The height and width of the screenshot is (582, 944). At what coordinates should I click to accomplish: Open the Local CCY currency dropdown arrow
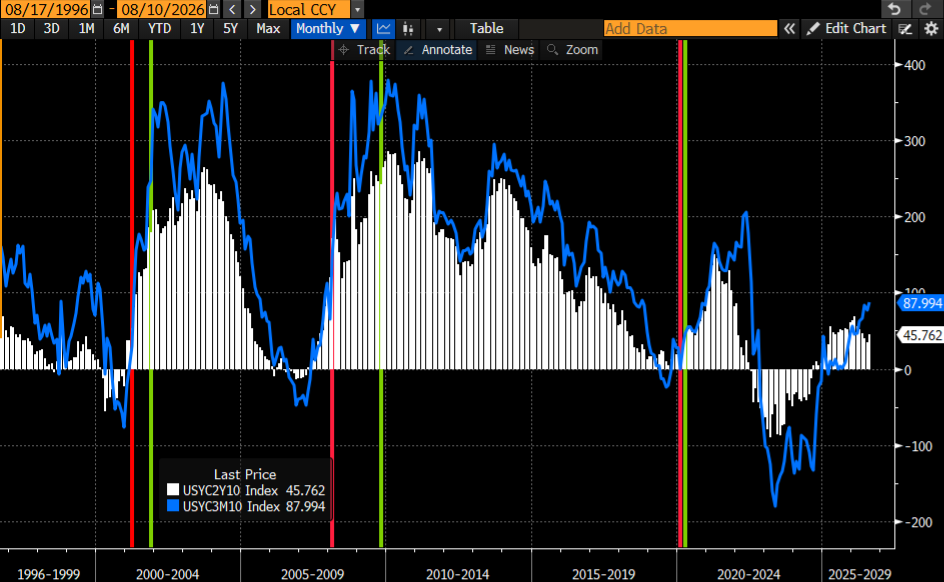coord(358,10)
